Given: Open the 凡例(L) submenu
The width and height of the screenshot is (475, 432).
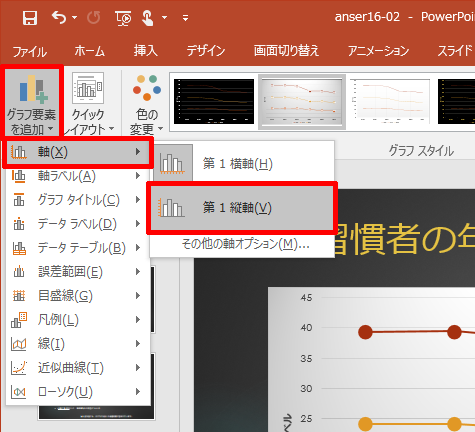Looking at the screenshot, I should (x=78, y=320).
